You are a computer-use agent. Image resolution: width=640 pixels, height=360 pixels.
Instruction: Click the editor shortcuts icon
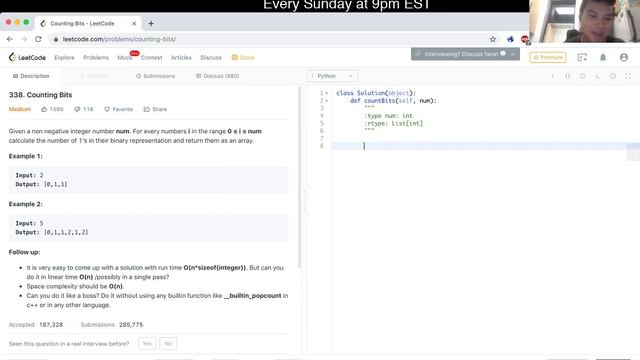598,76
